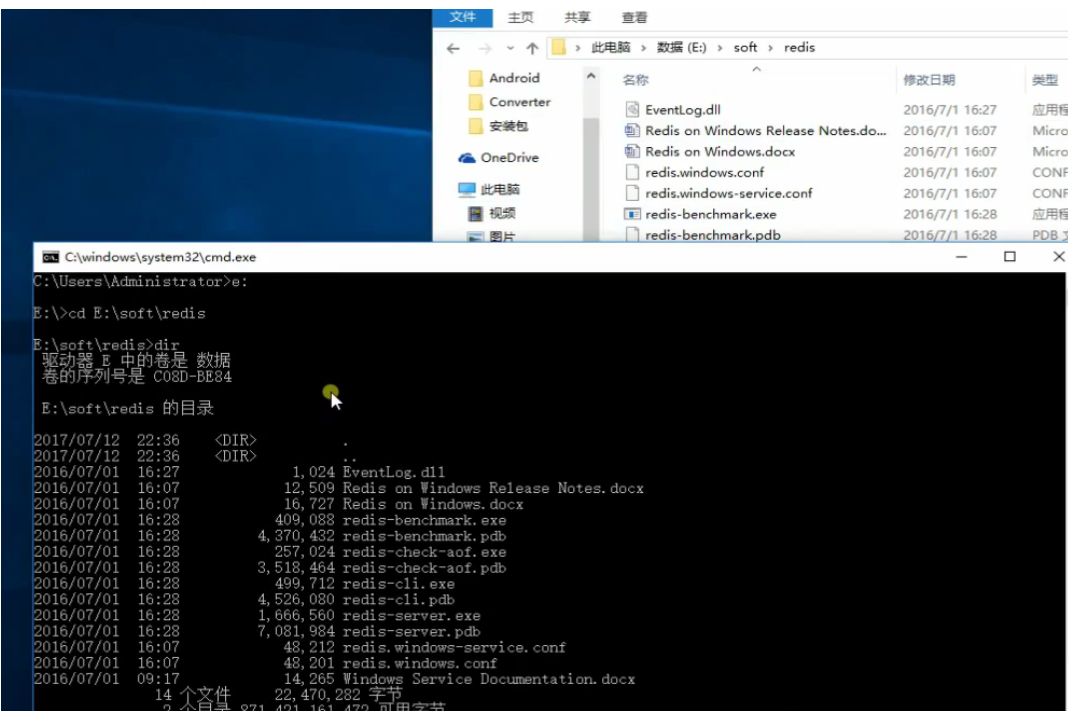The height and width of the screenshot is (711, 1068).
Task: Go back with Explorer's back arrow
Action: 453,48
